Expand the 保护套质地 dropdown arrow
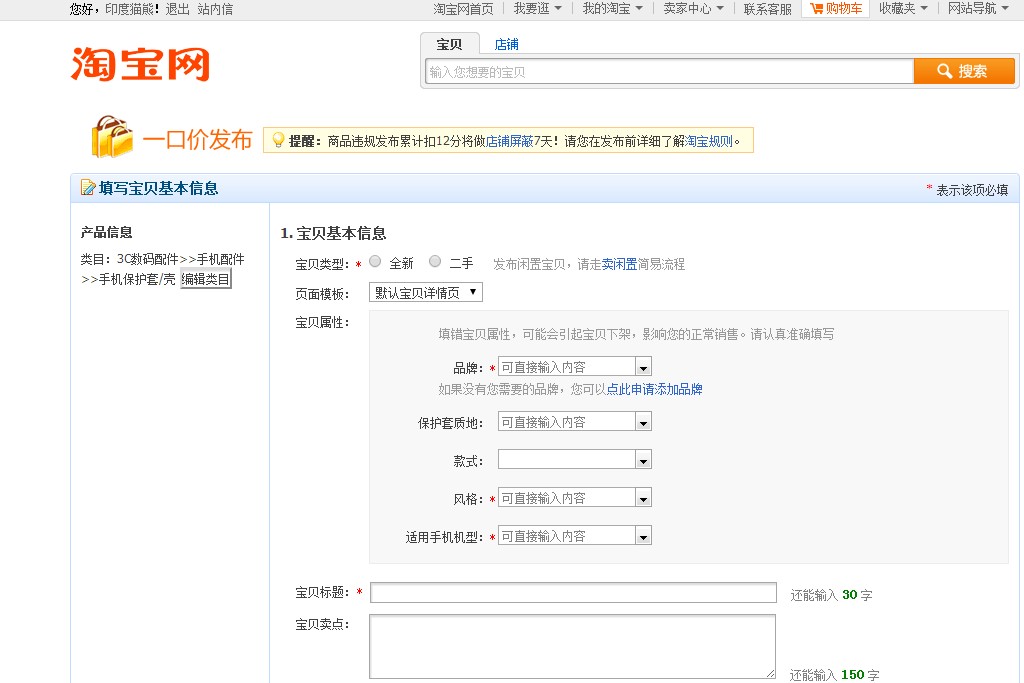Image resolution: width=1024 pixels, height=683 pixels. point(643,422)
